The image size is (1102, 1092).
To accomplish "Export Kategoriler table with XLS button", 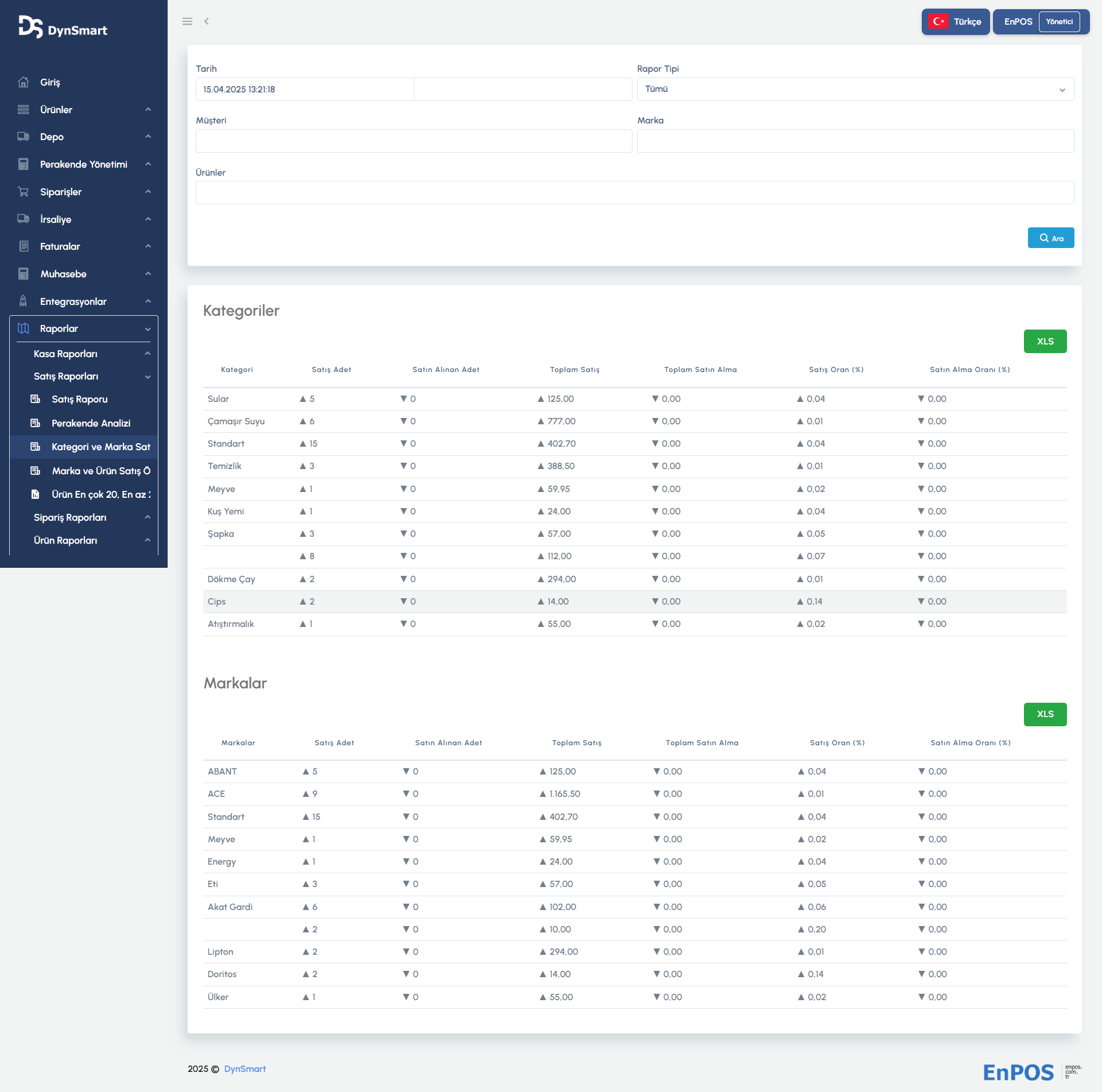I will [1045, 341].
